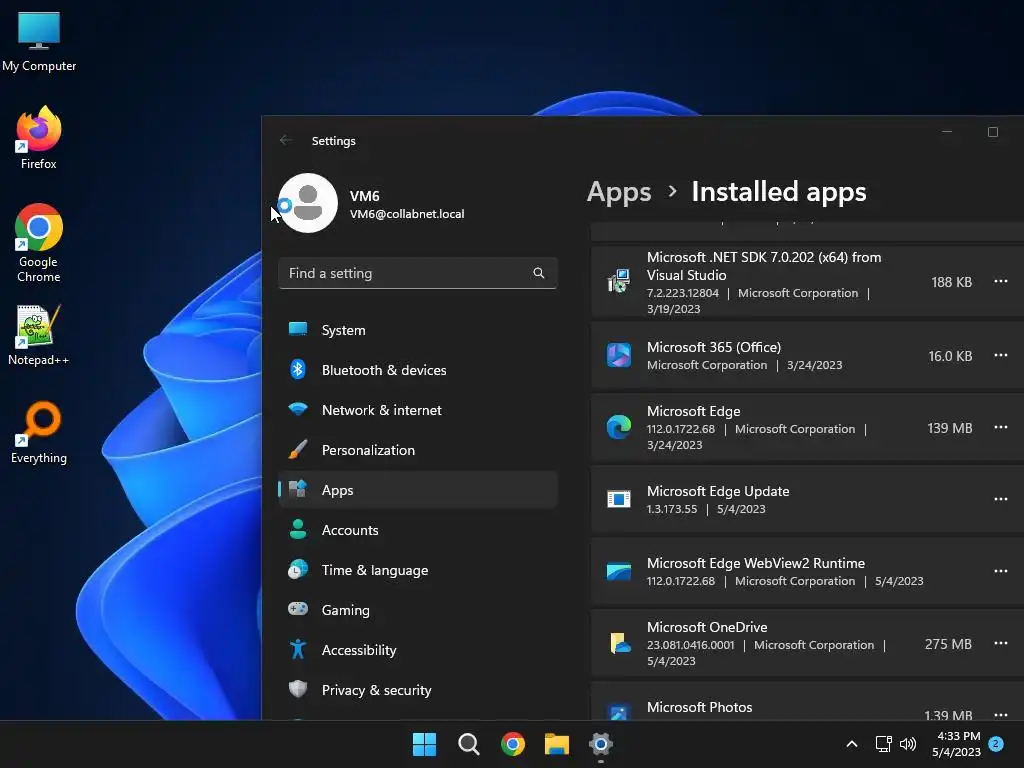The height and width of the screenshot is (768, 1024).
Task: Click the Privacy & security shield icon
Action: point(298,689)
